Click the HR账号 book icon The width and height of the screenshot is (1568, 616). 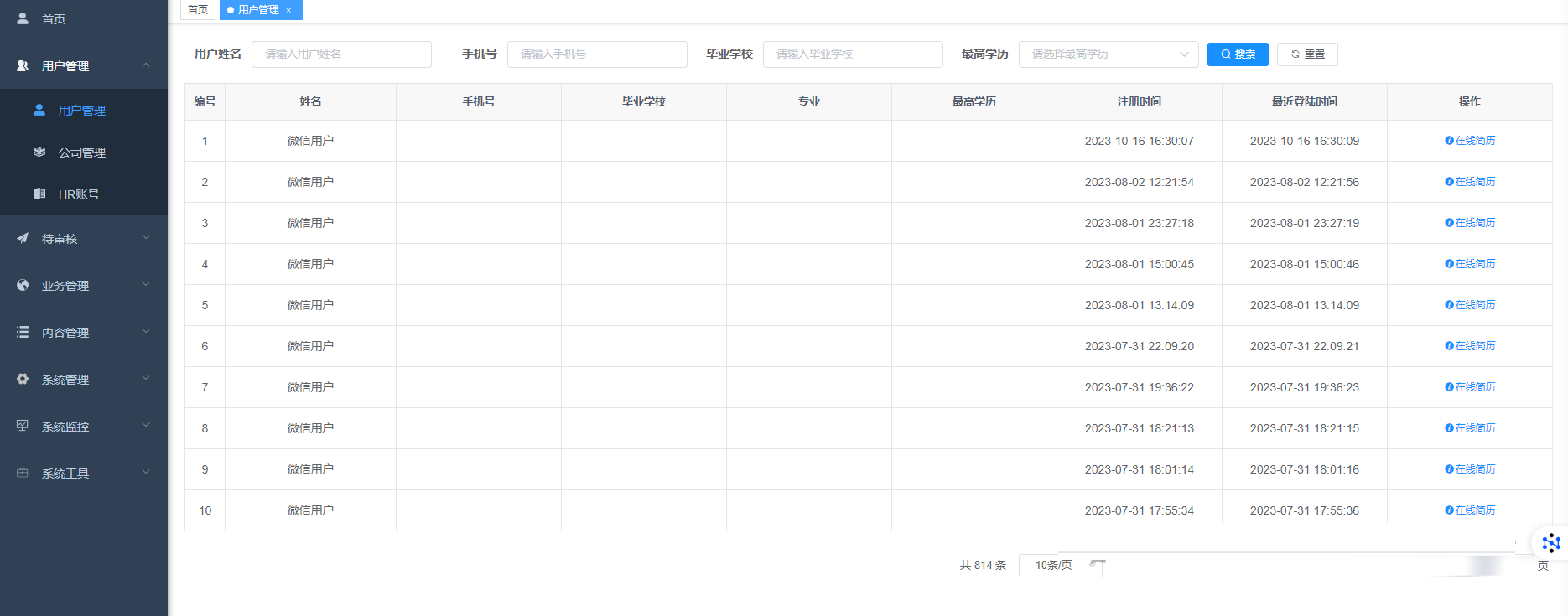pyautogui.click(x=39, y=194)
